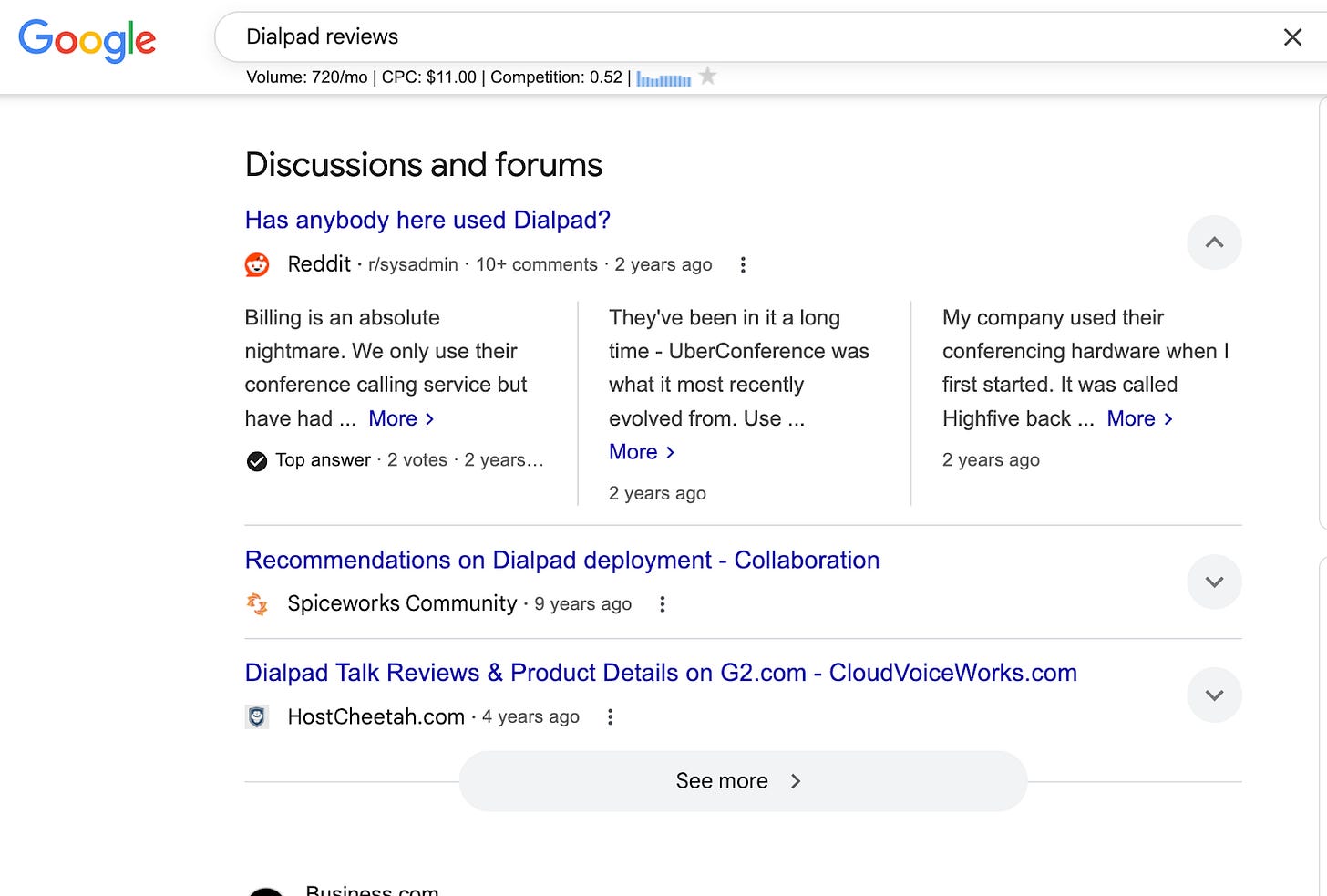This screenshot has height=896, width=1327.
Task: Click More on the UberConference comment
Action: (642, 452)
